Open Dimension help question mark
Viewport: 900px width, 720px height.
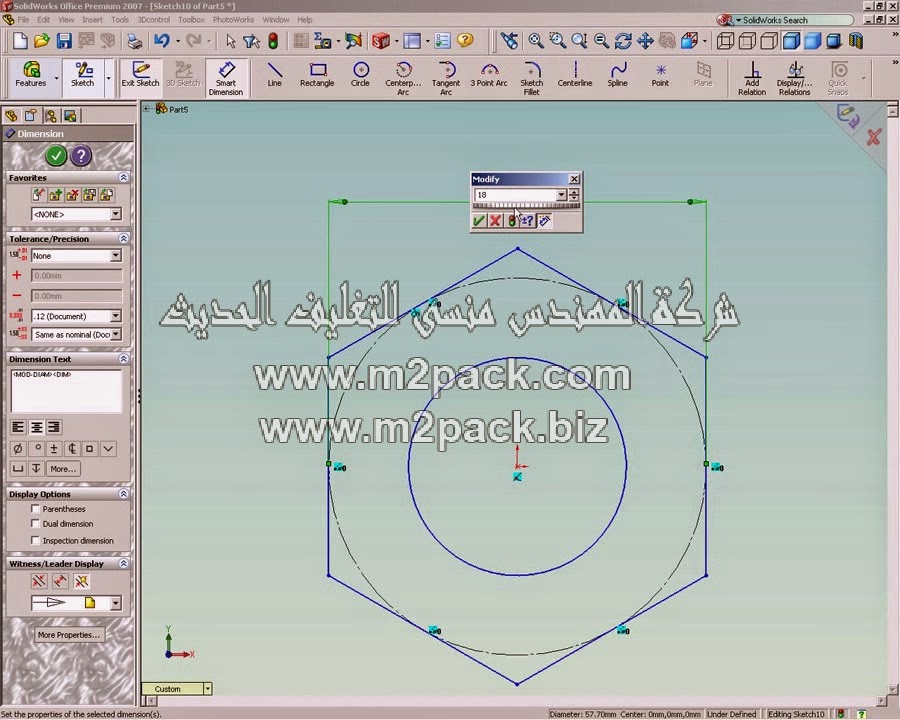tap(82, 156)
